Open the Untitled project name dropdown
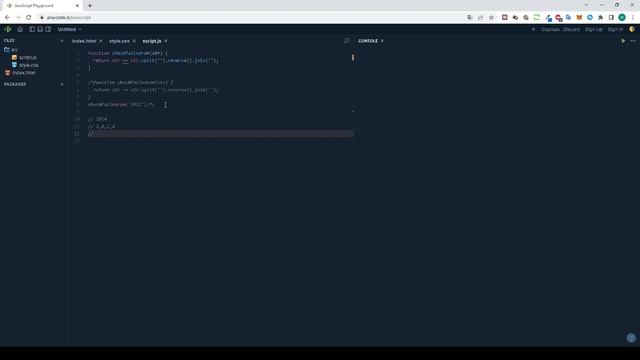640x360 pixels. coord(69,29)
